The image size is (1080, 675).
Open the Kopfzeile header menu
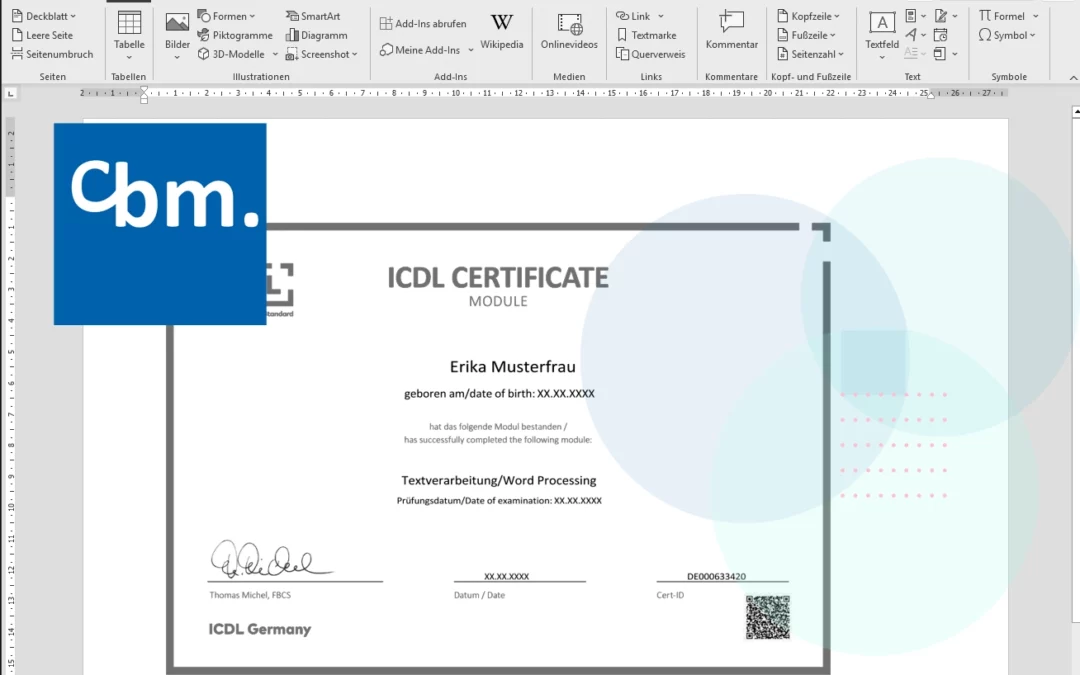point(809,16)
